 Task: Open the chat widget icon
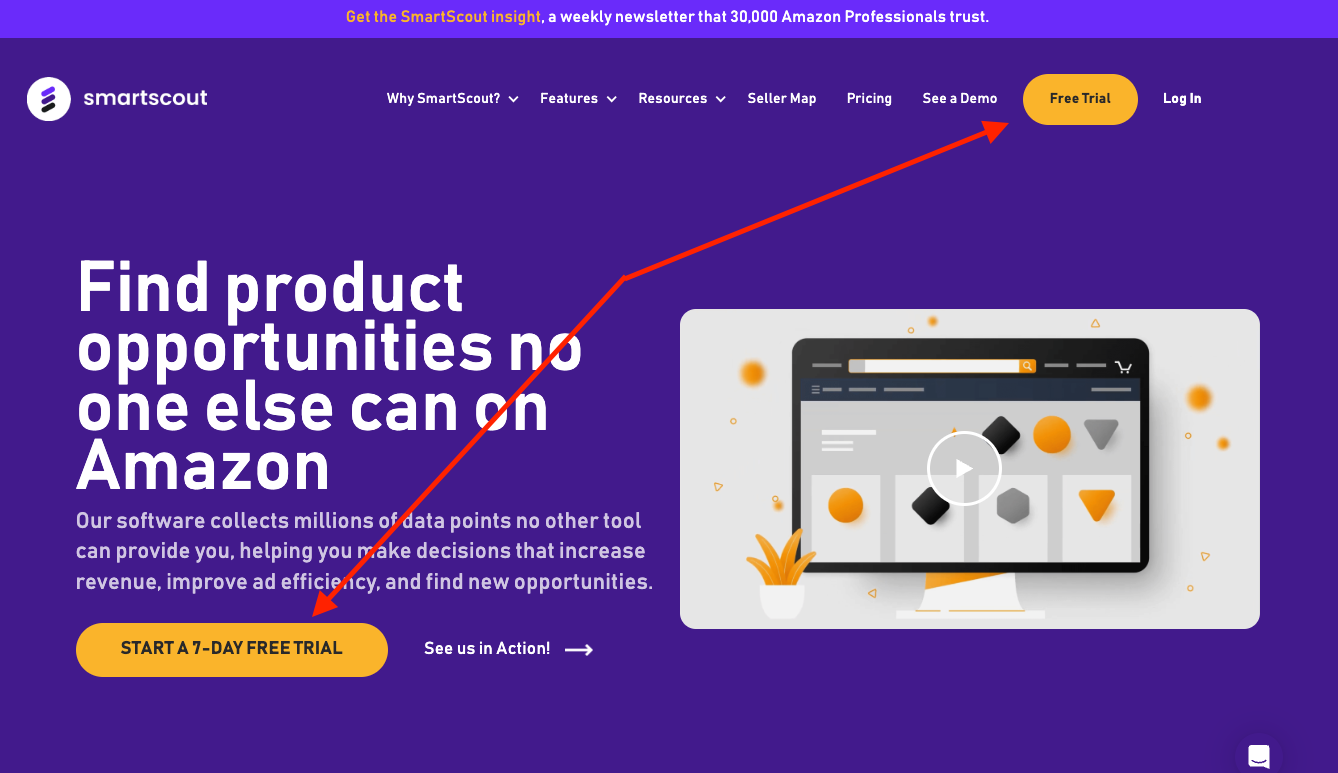tap(1259, 755)
